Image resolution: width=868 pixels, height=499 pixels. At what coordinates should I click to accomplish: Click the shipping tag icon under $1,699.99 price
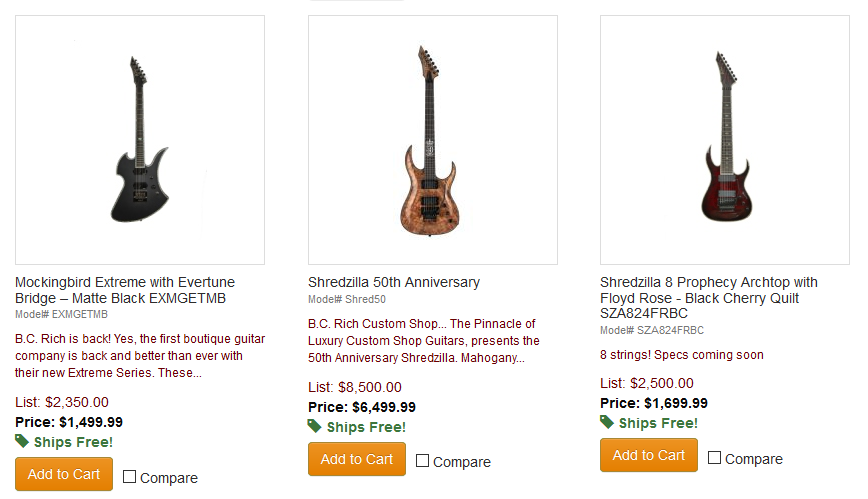point(607,422)
